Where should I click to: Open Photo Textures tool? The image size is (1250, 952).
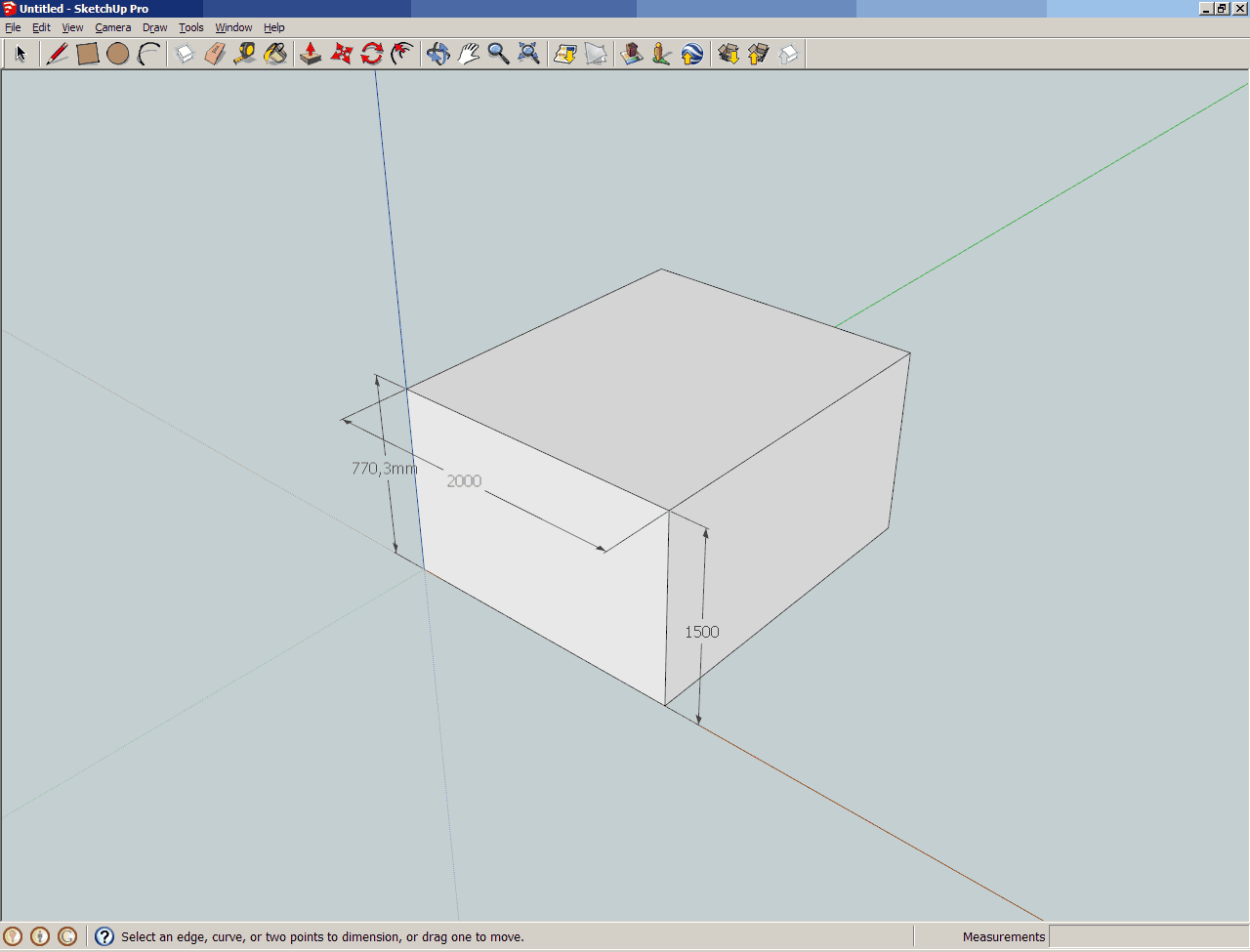click(x=662, y=54)
